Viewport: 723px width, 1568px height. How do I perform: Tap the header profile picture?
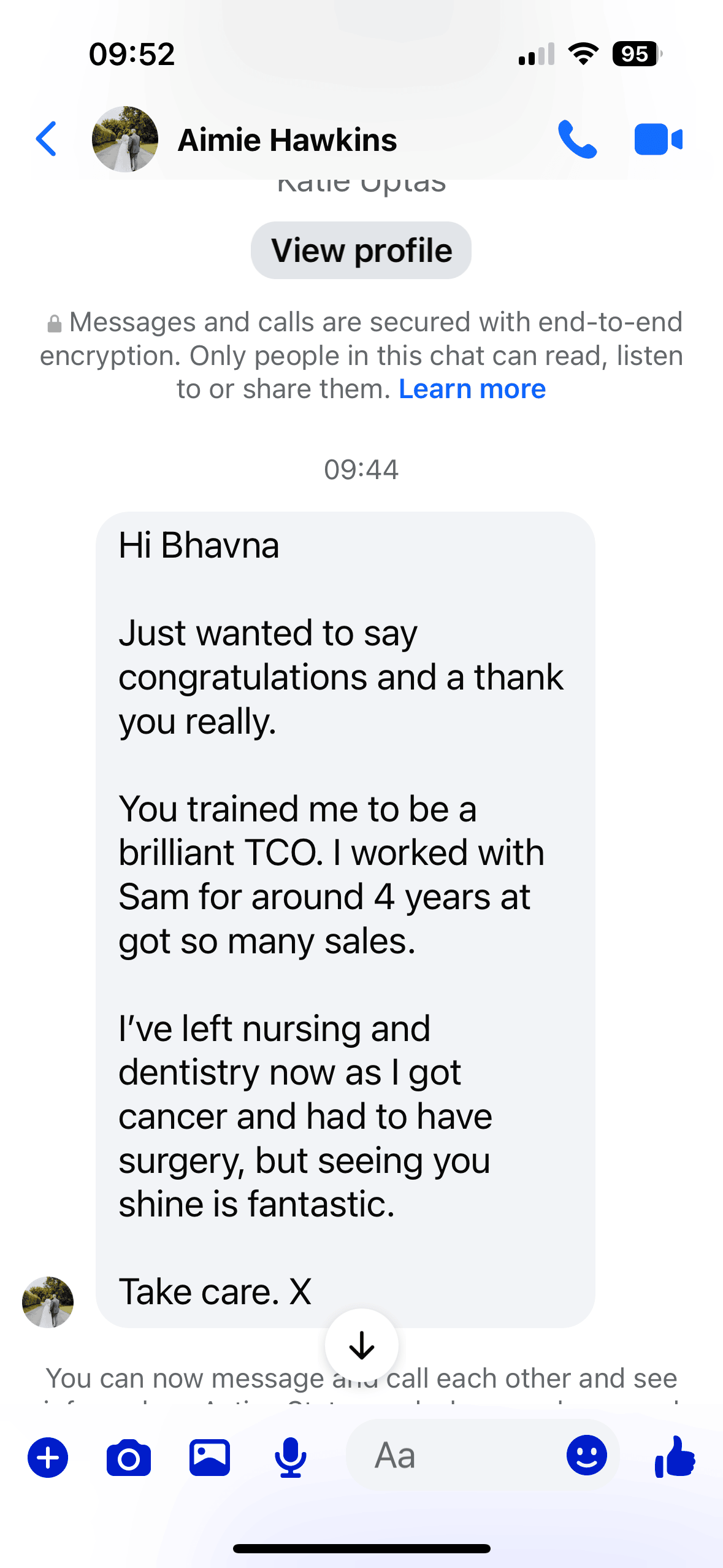125,139
